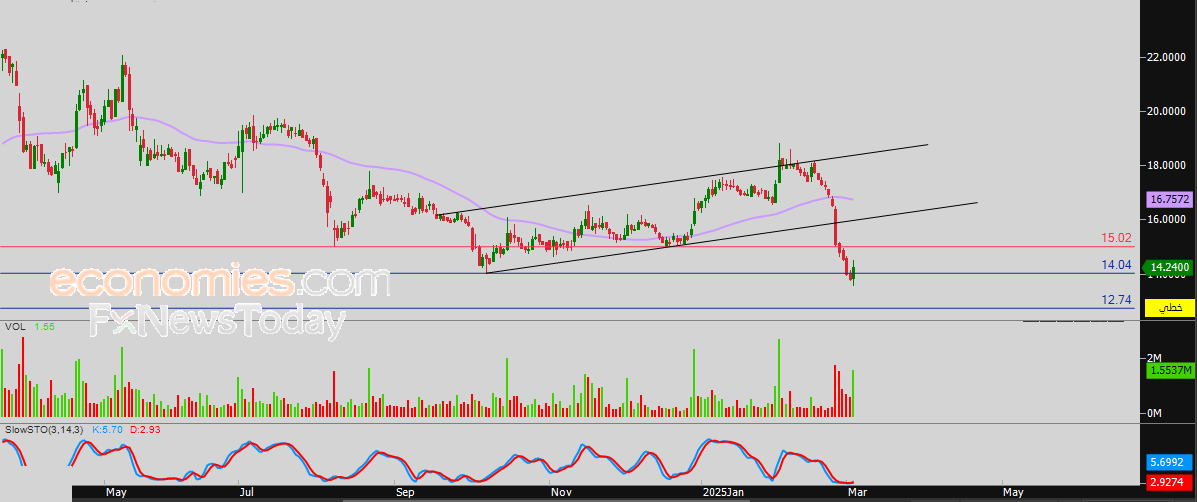Viewport: 1197px width, 502px height.
Task: Select the green 14.2400 current price tag
Action: pyautogui.click(x=1169, y=267)
